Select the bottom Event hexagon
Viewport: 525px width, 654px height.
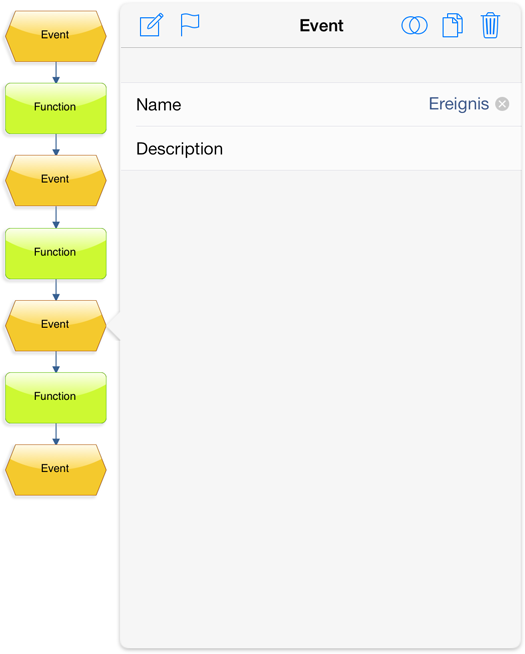point(55,470)
